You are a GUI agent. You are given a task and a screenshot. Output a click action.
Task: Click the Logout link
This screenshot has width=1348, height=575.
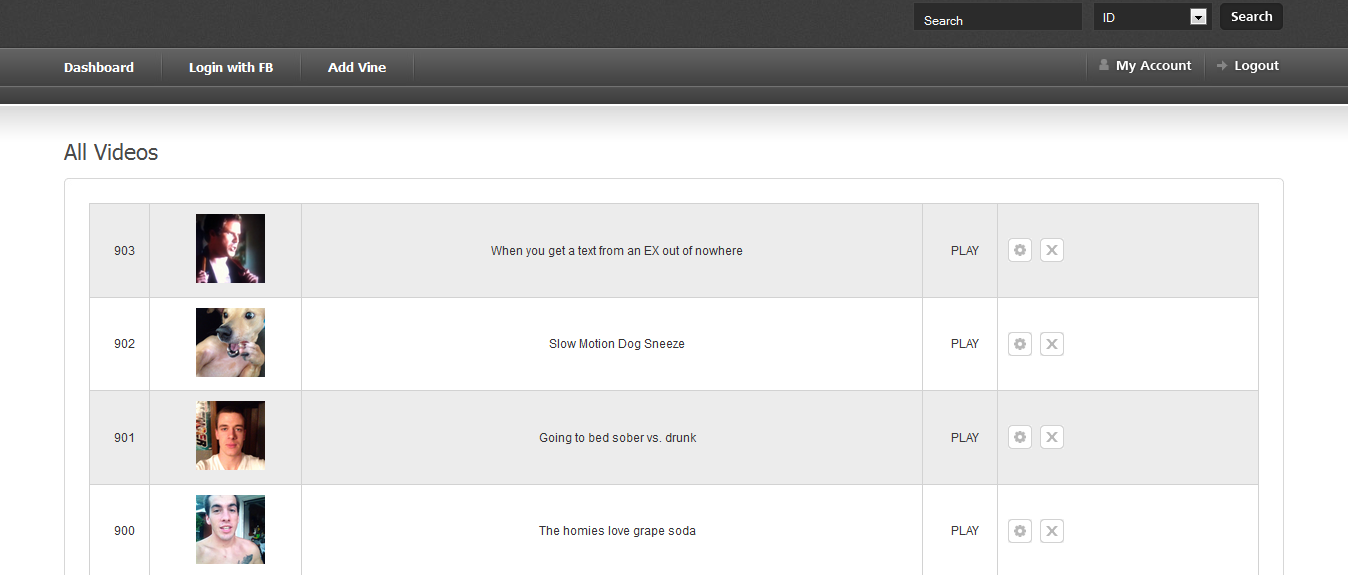tap(1256, 66)
